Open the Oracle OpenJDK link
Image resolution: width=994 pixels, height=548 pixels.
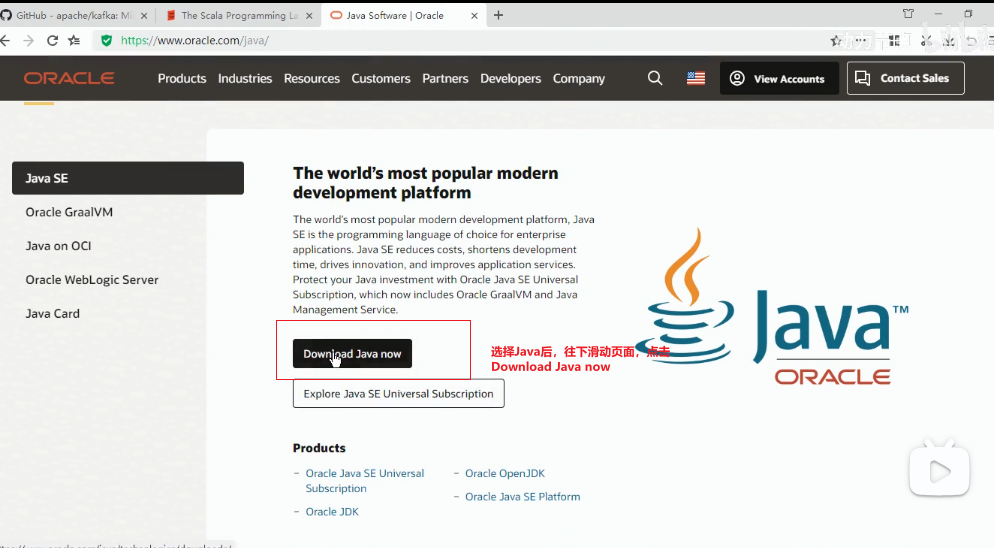pos(505,473)
